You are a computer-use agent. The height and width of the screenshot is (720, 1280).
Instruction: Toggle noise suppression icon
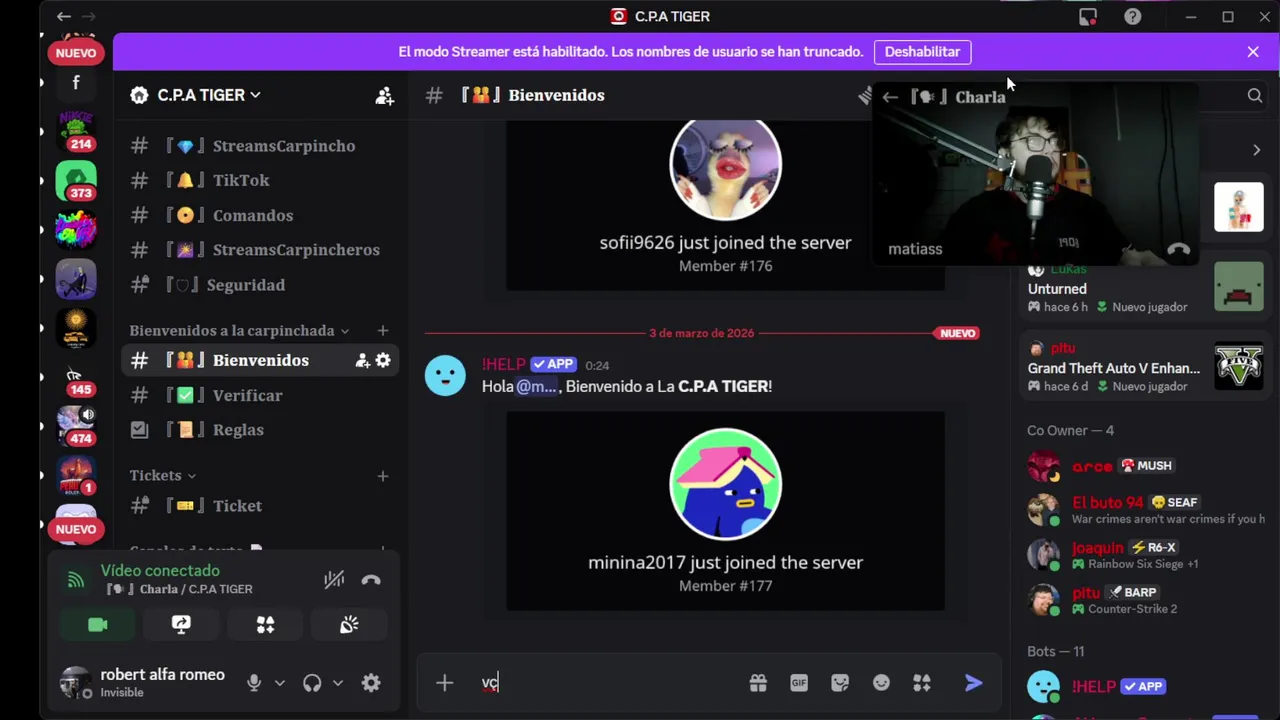click(x=334, y=579)
